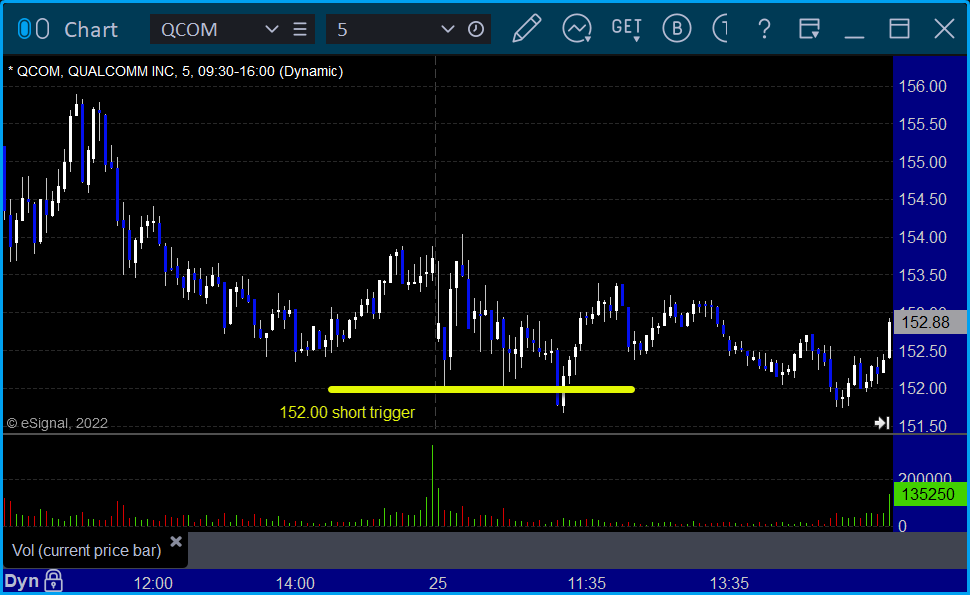Click the partially hidden circled T icon

click(720, 29)
